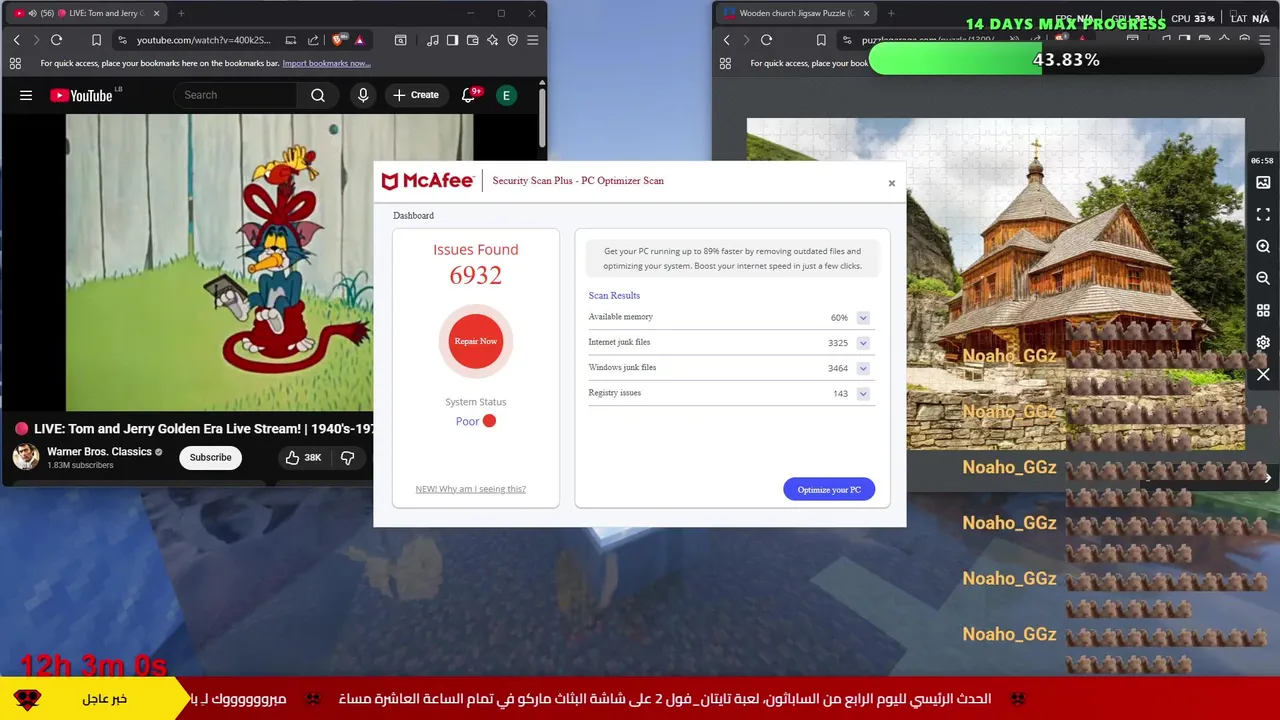Click the site settings icon beside the youtube.com URL
The height and width of the screenshot is (720, 1280).
tap(122, 40)
